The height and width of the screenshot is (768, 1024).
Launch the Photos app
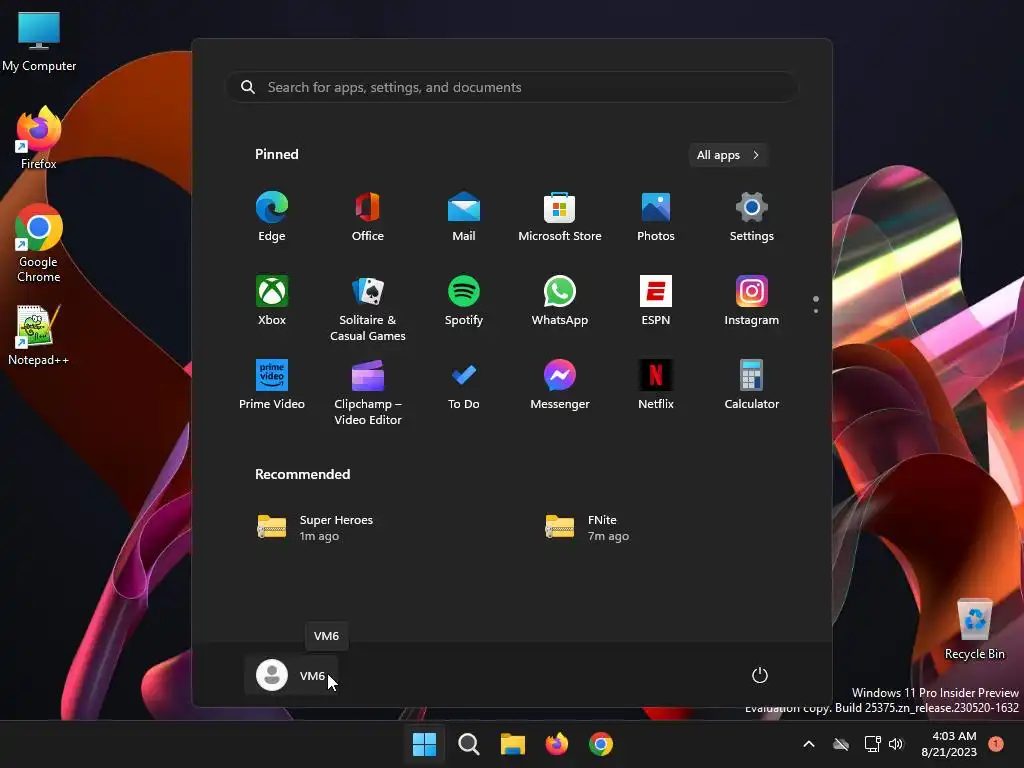tap(656, 217)
